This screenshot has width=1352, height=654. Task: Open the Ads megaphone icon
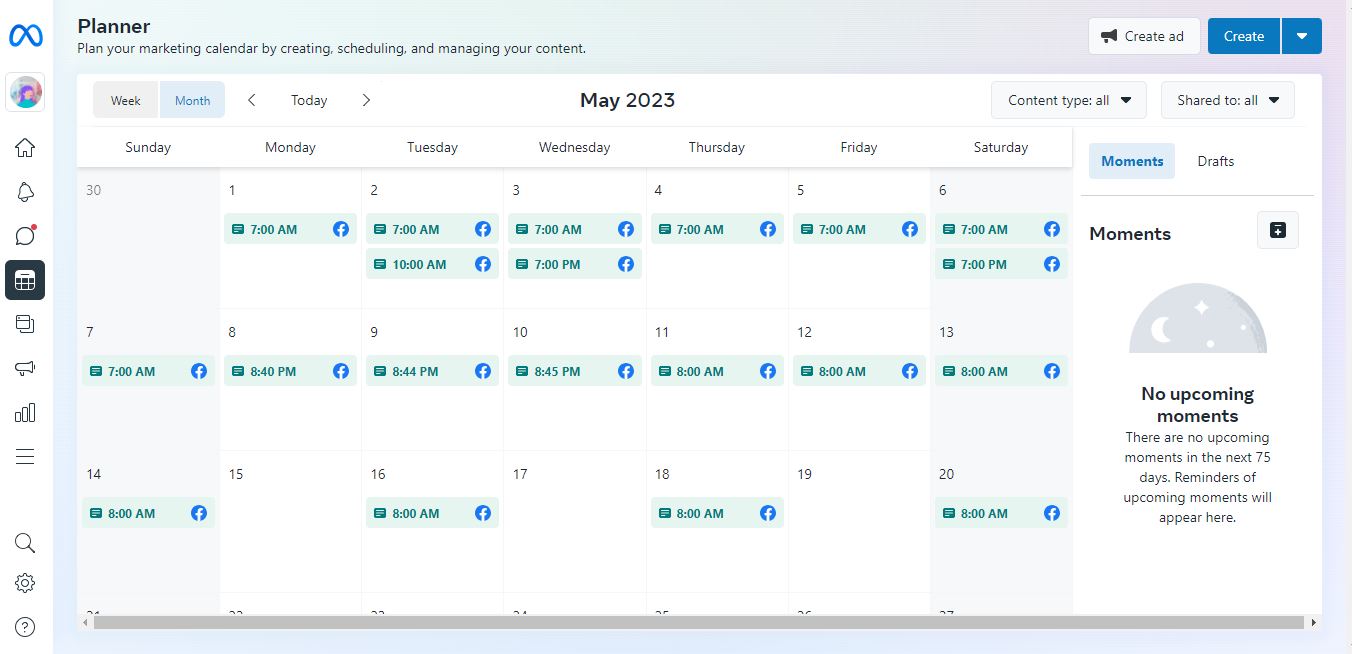tap(25, 368)
